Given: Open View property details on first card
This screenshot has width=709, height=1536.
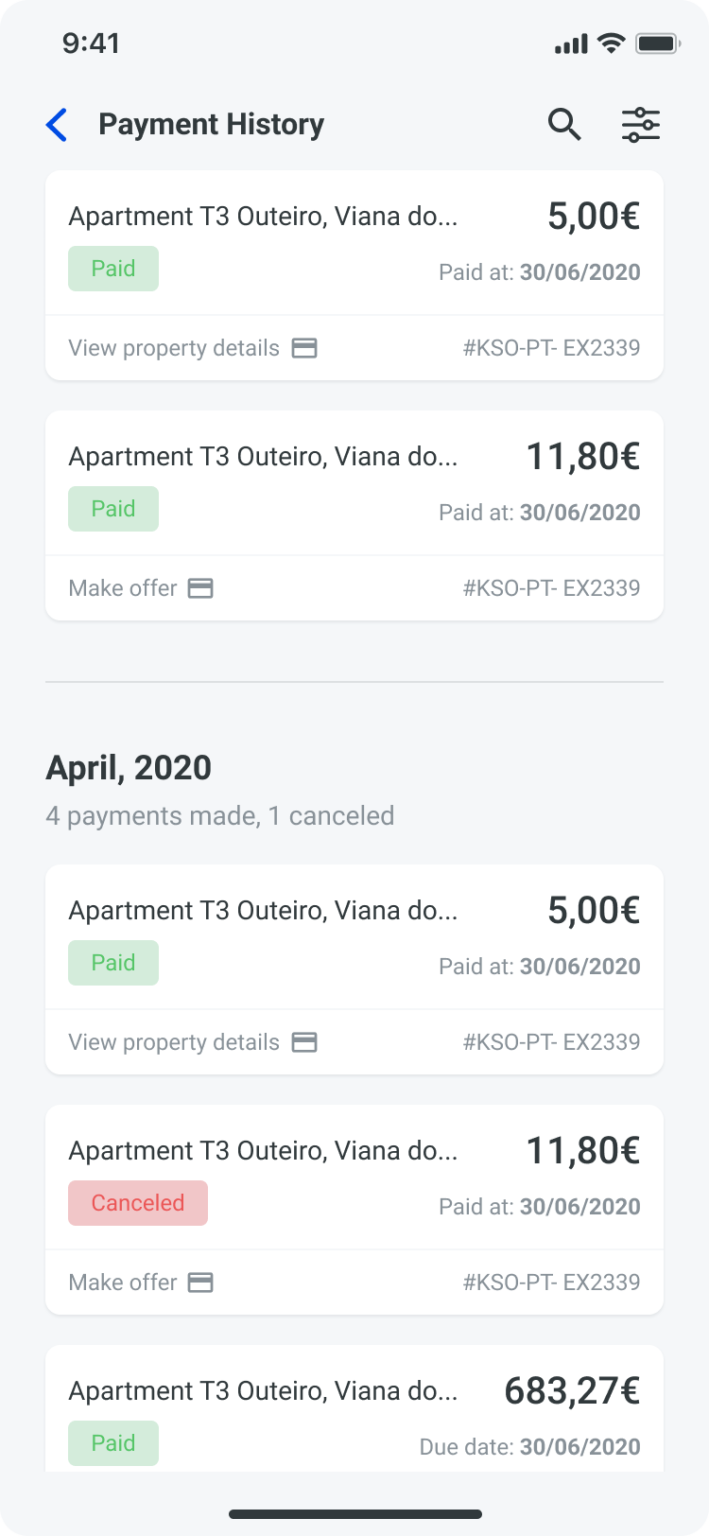Looking at the screenshot, I should coord(174,348).
